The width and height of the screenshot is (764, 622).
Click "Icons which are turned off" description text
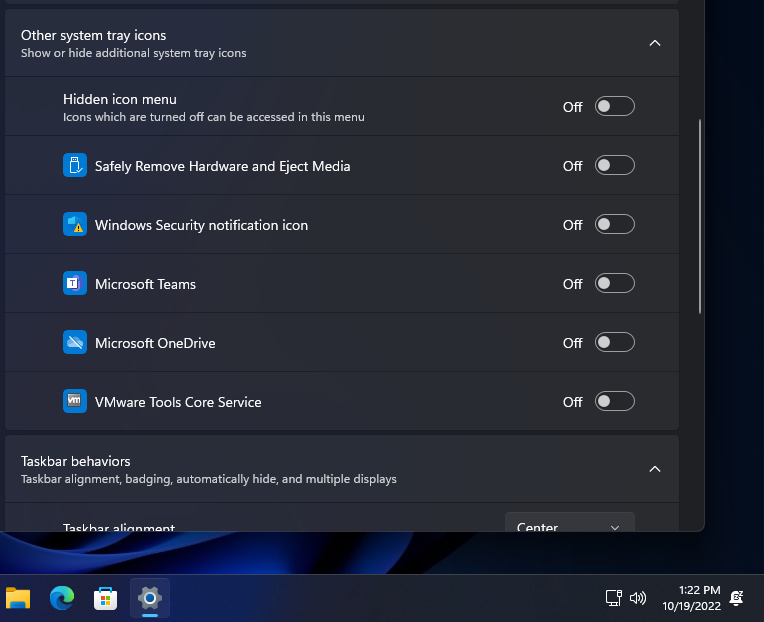[x=213, y=117]
